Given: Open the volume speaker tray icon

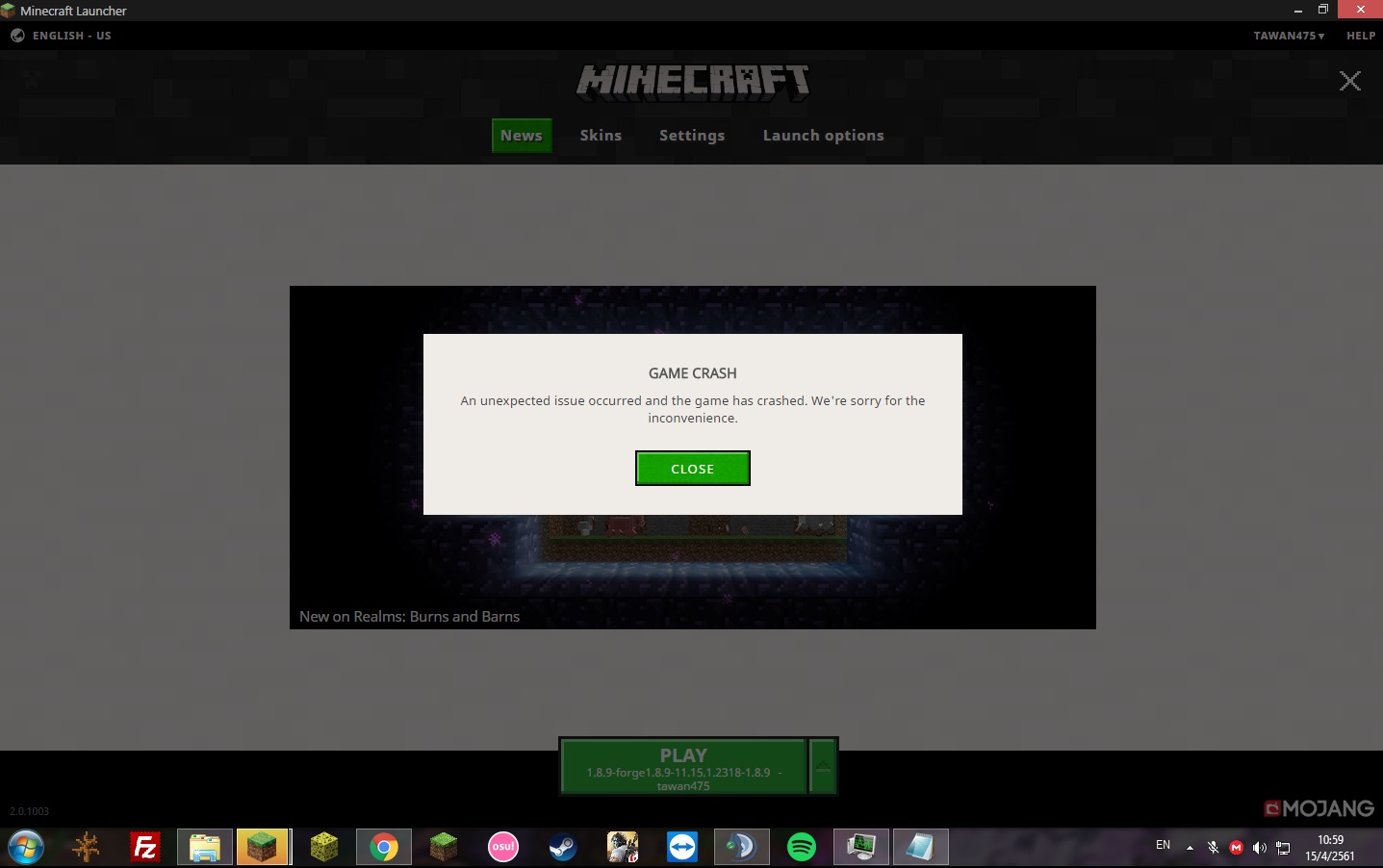Looking at the screenshot, I should [x=1259, y=848].
